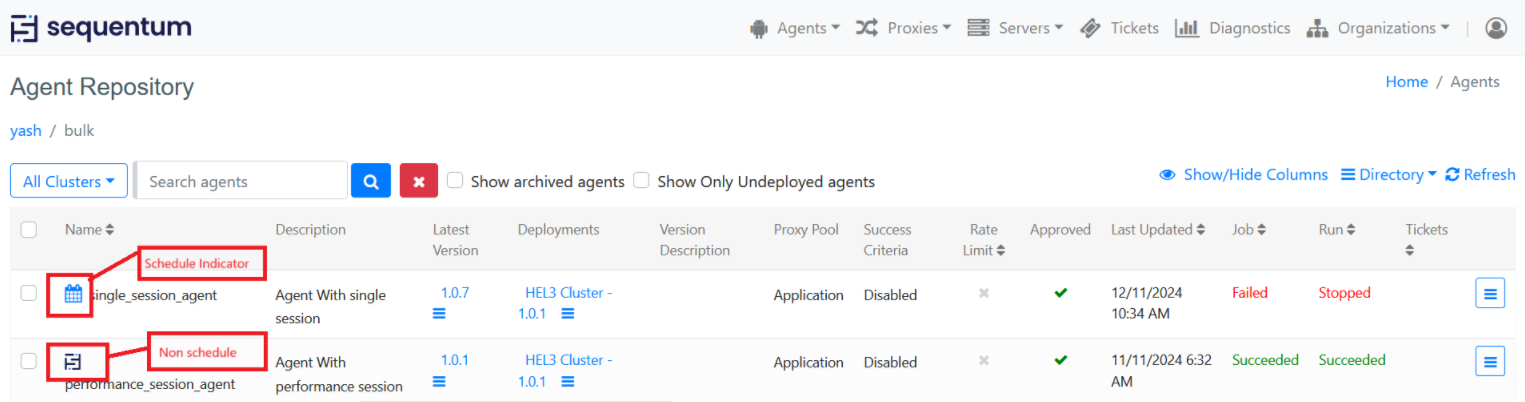Expand the Organizations menu
1525x402 pixels.
tap(1378, 28)
